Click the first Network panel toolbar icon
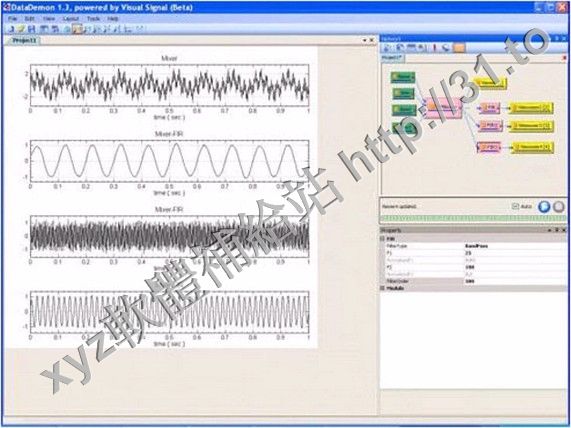The width and height of the screenshot is (571, 428). click(388, 48)
